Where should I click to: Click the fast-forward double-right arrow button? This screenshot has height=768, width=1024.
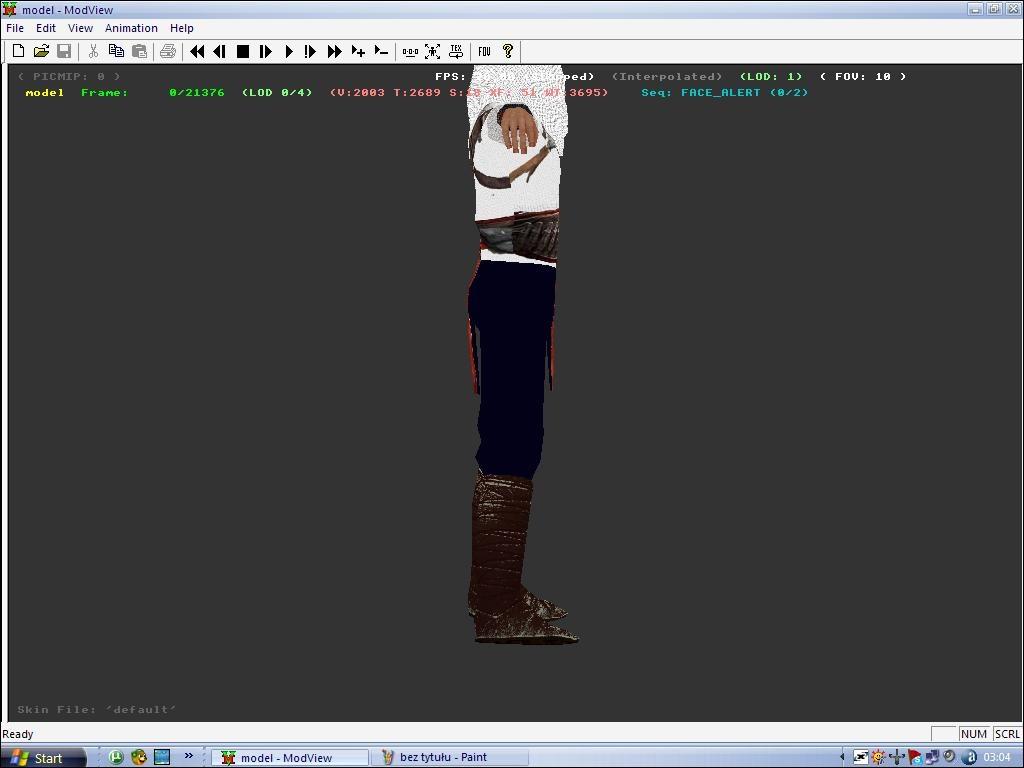click(x=334, y=51)
